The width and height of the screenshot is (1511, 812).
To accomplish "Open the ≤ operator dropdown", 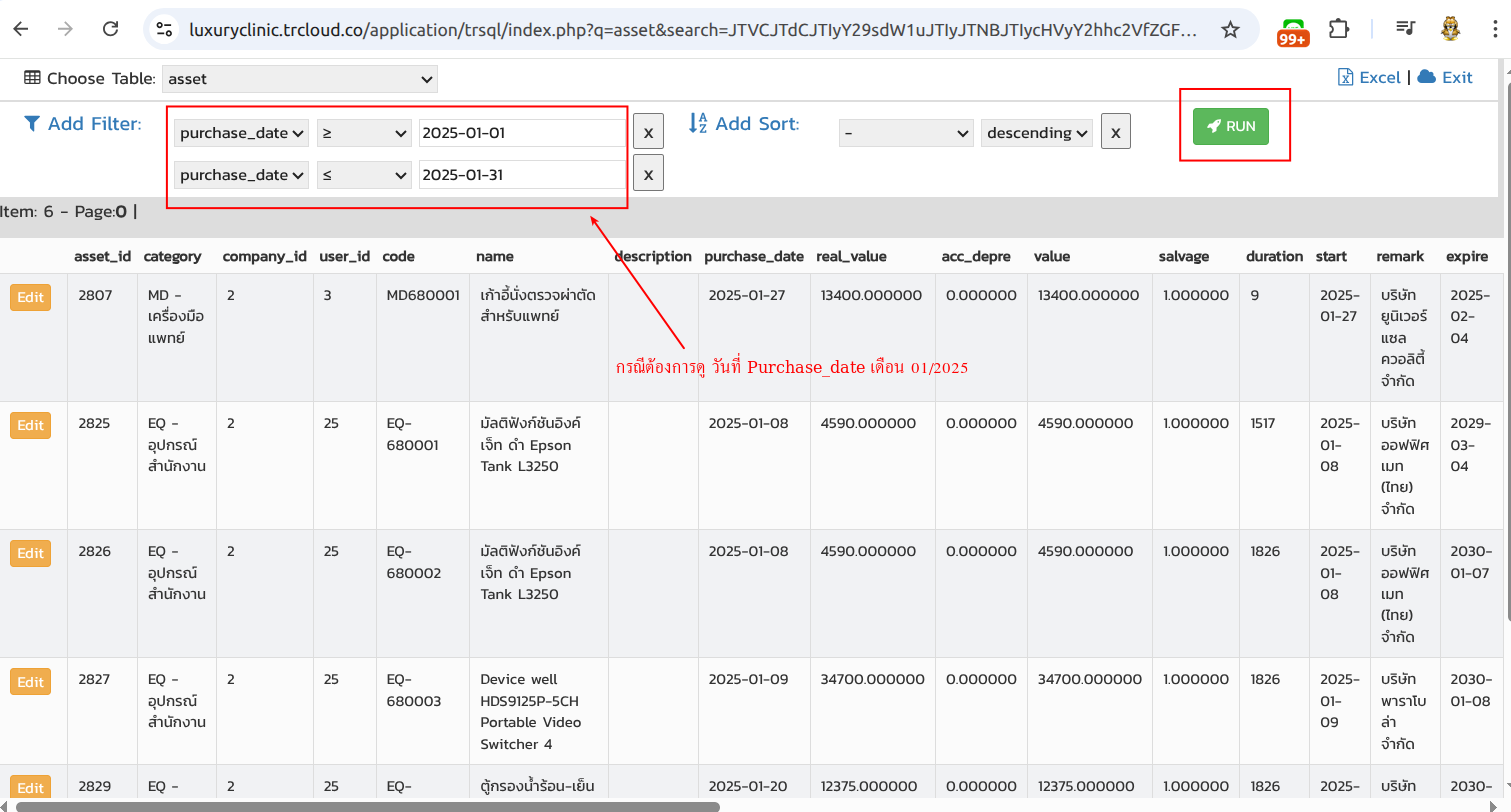I will [364, 175].
